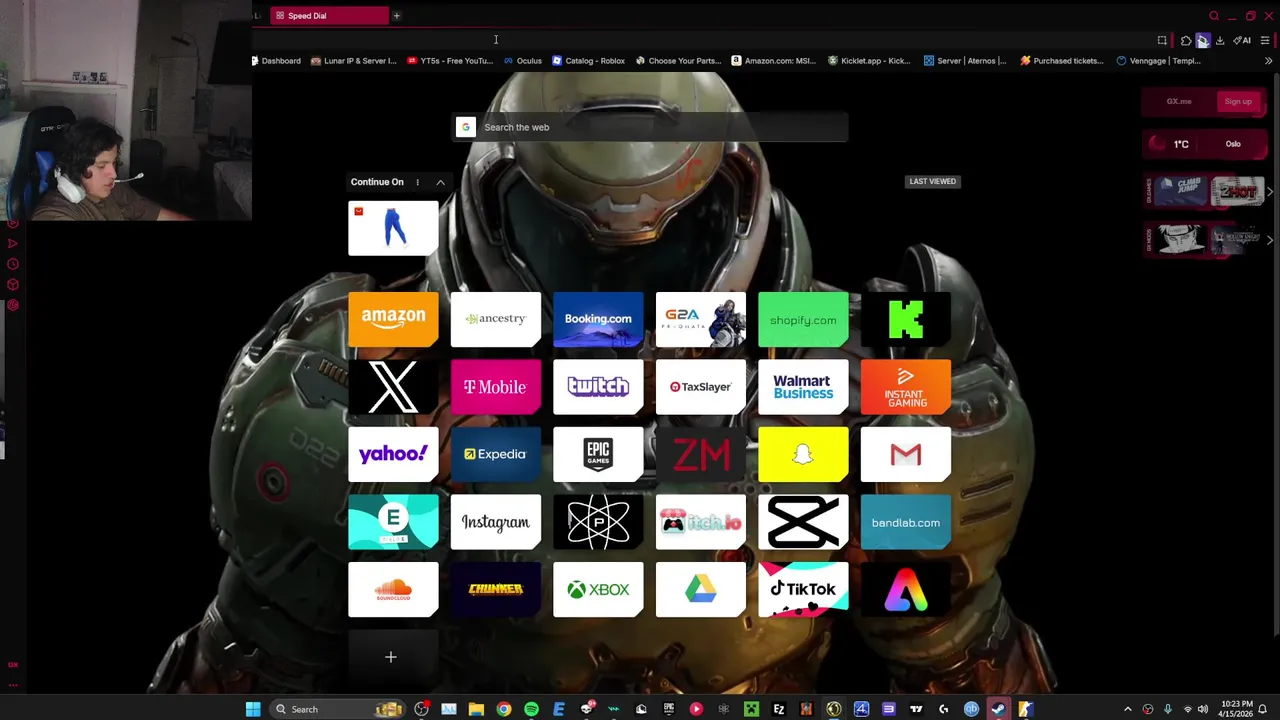
Task: Open the Epic Games speed dial tile
Action: (x=598, y=454)
